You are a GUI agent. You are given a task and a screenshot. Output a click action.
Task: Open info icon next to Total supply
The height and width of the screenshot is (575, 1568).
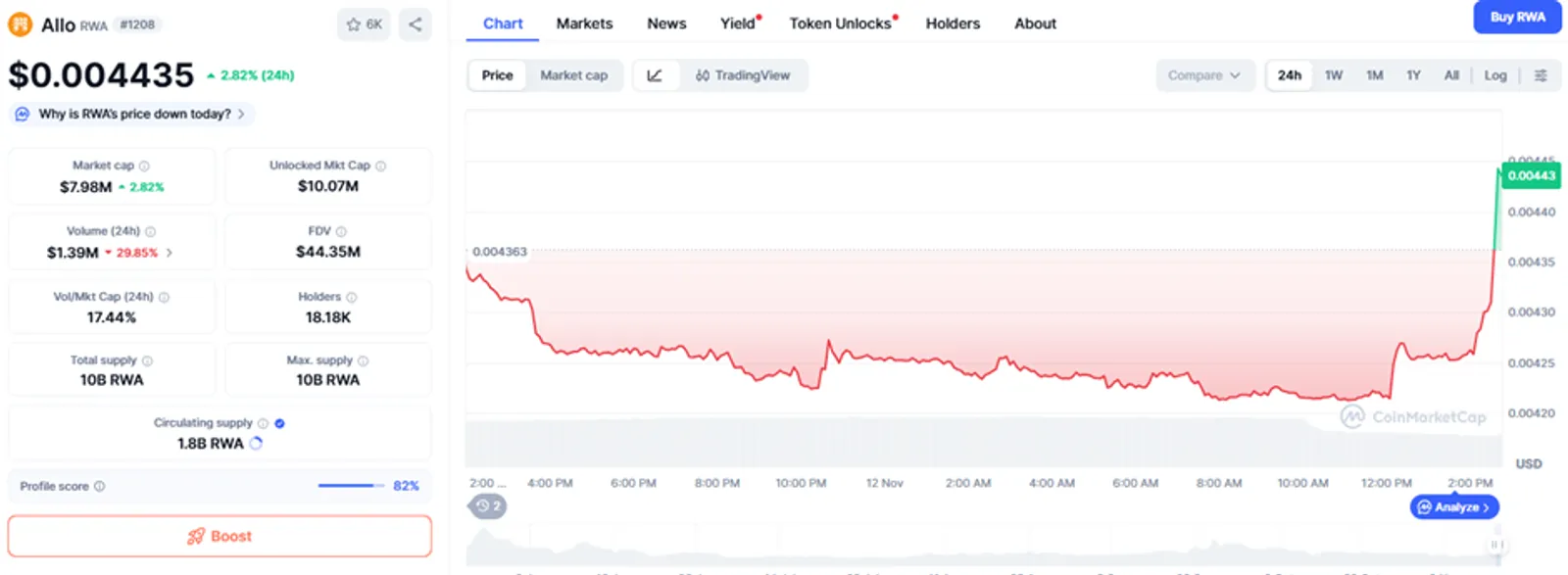tap(147, 360)
